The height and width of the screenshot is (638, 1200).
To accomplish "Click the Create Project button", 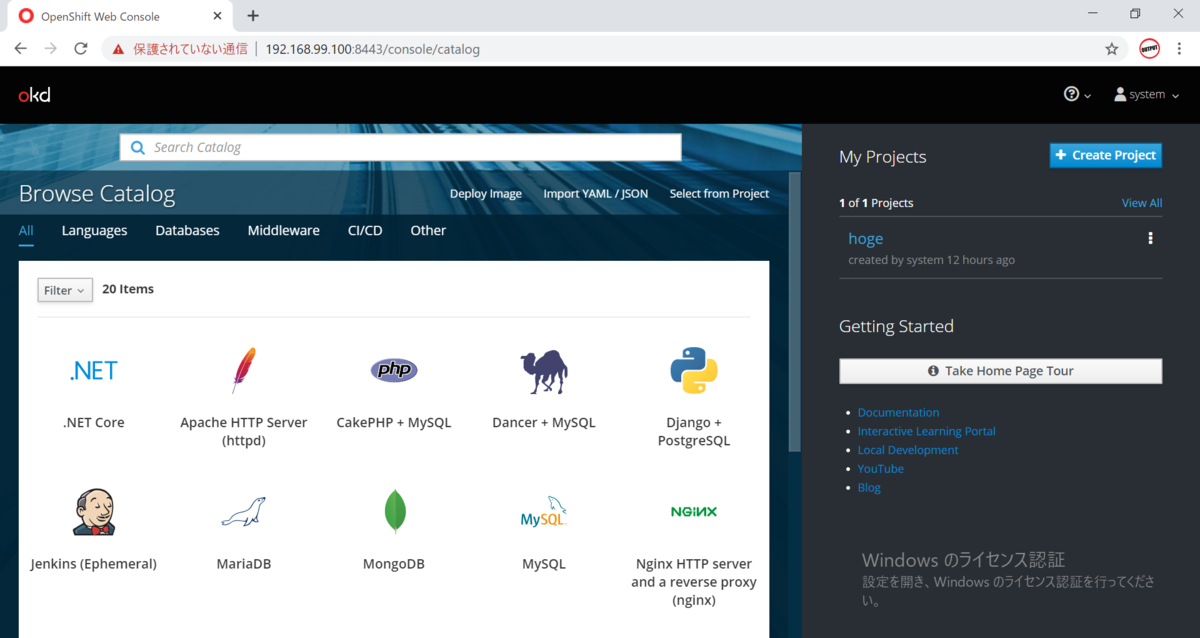I will click(x=1105, y=154).
